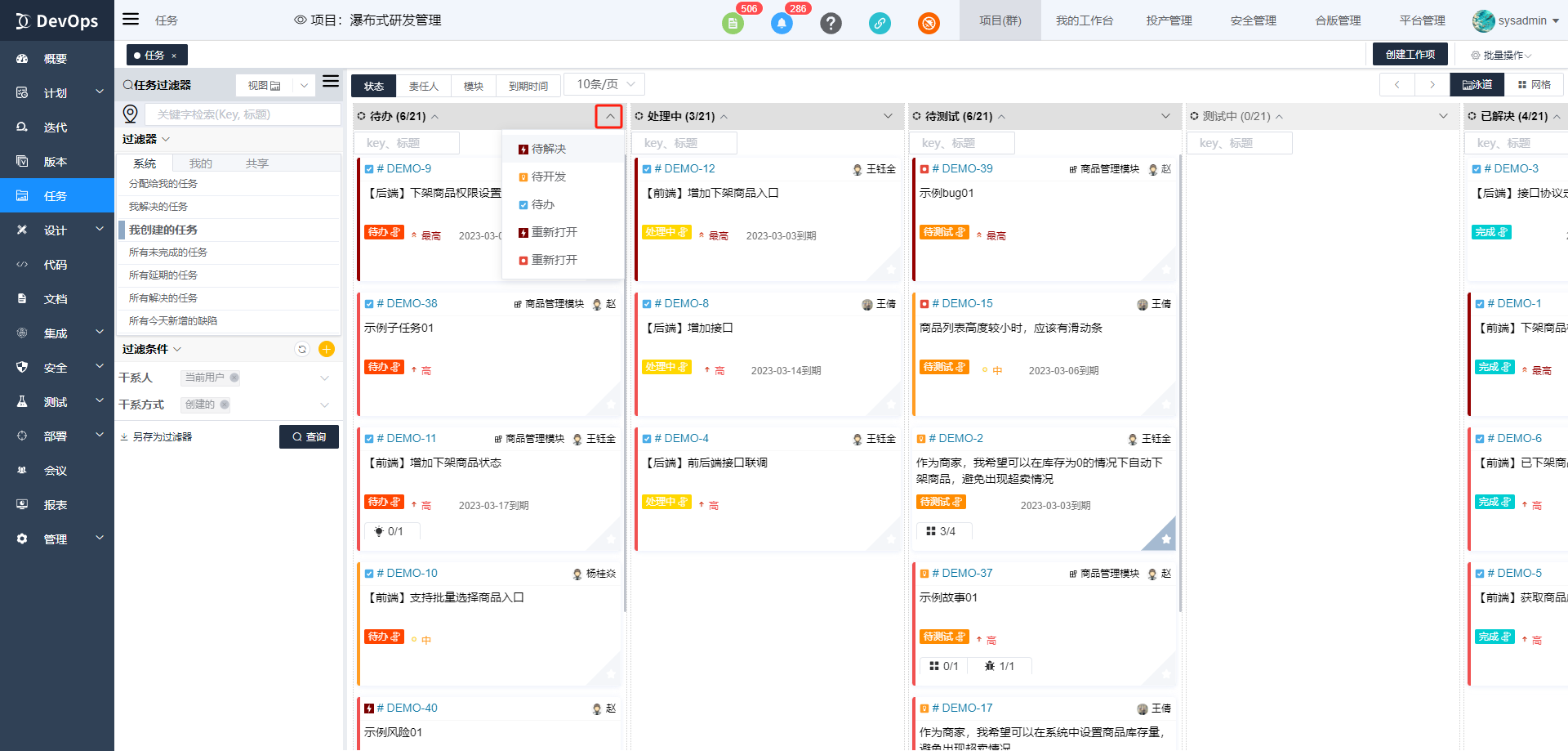
Task: Click the help question mark icon
Action: tap(831, 23)
